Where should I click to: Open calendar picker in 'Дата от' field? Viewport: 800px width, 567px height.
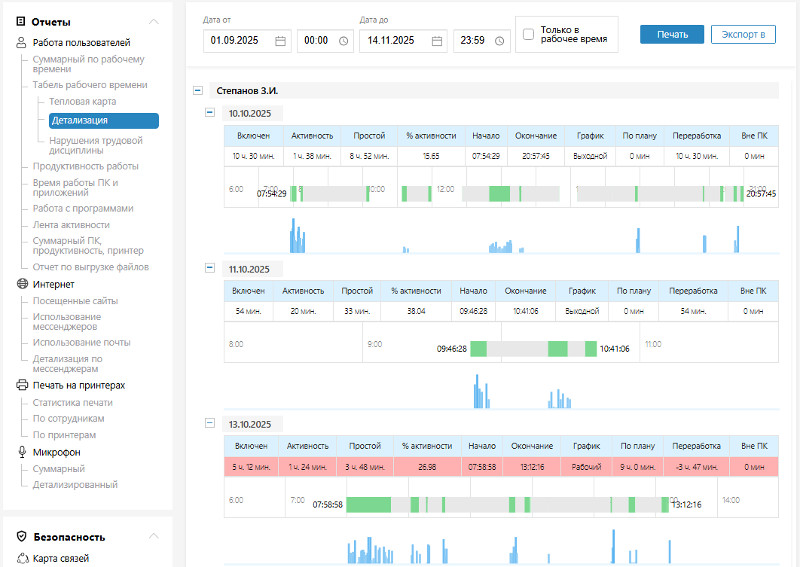click(x=280, y=41)
